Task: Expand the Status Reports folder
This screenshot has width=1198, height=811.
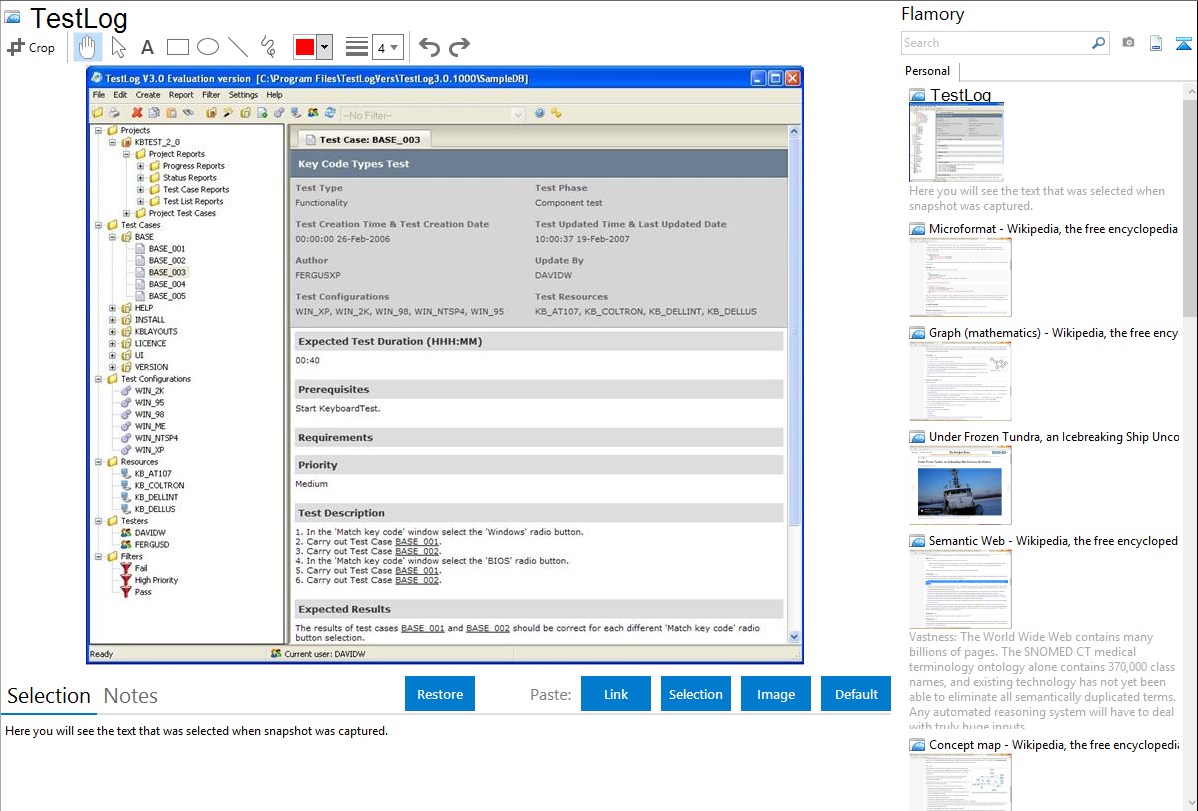Action: tap(141, 178)
